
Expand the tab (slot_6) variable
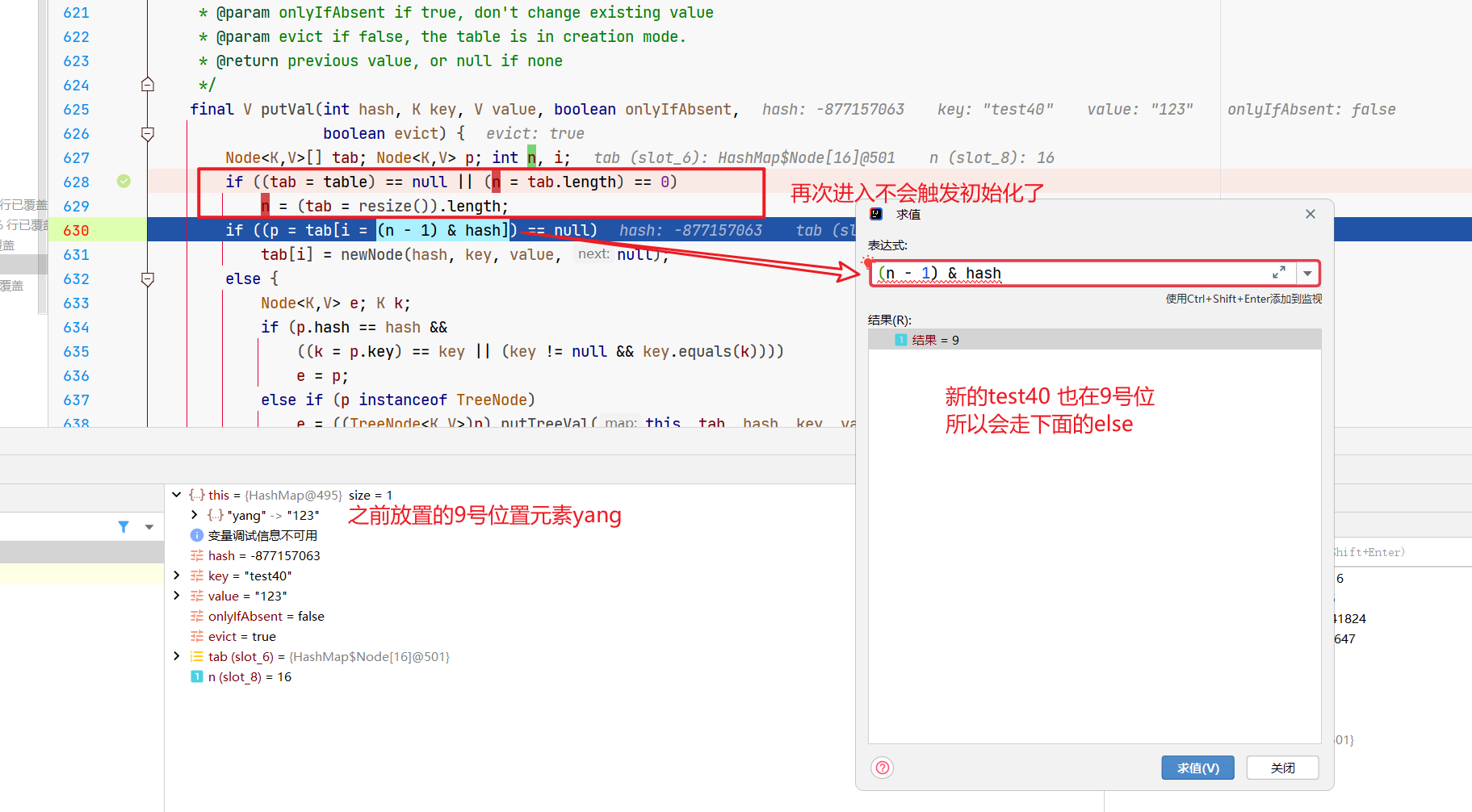pos(176,656)
